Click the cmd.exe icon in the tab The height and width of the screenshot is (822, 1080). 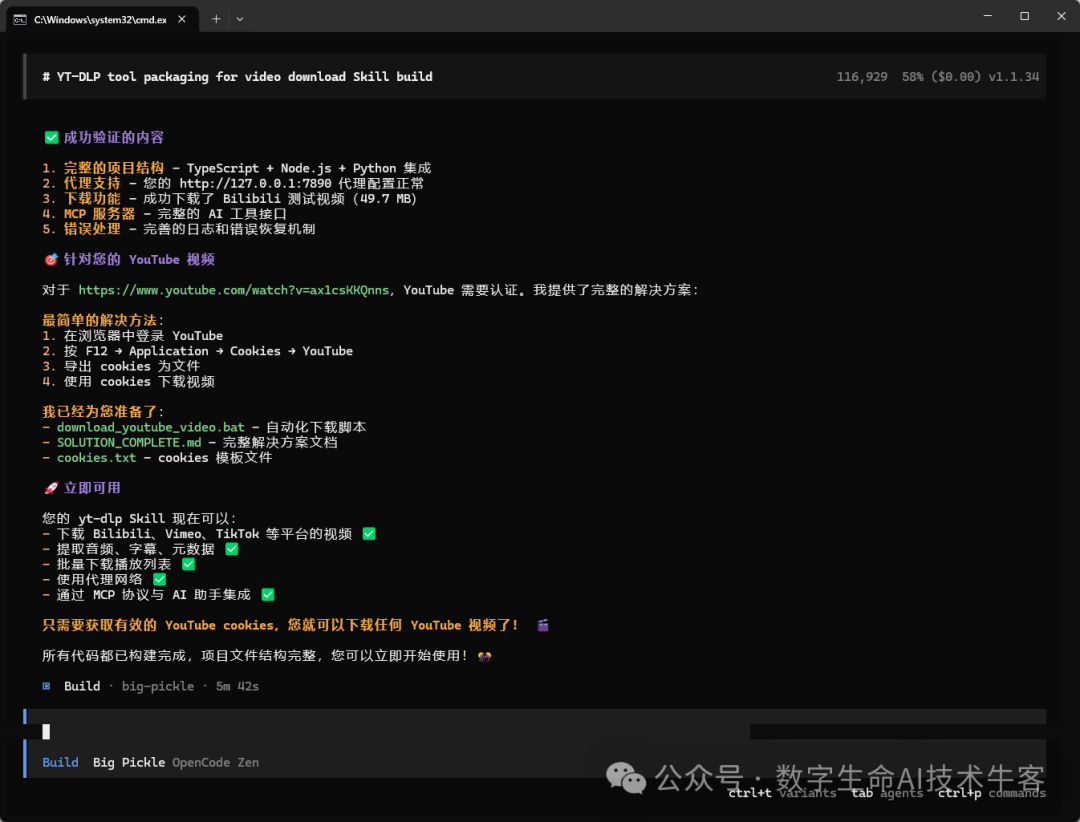click(20, 19)
